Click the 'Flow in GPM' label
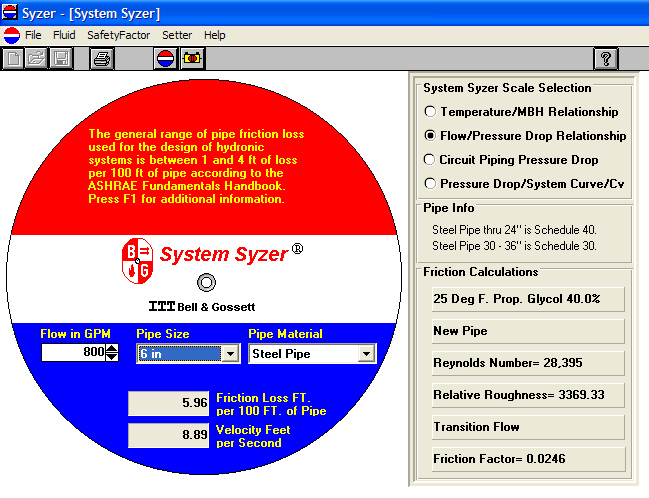 pyautogui.click(x=75, y=334)
